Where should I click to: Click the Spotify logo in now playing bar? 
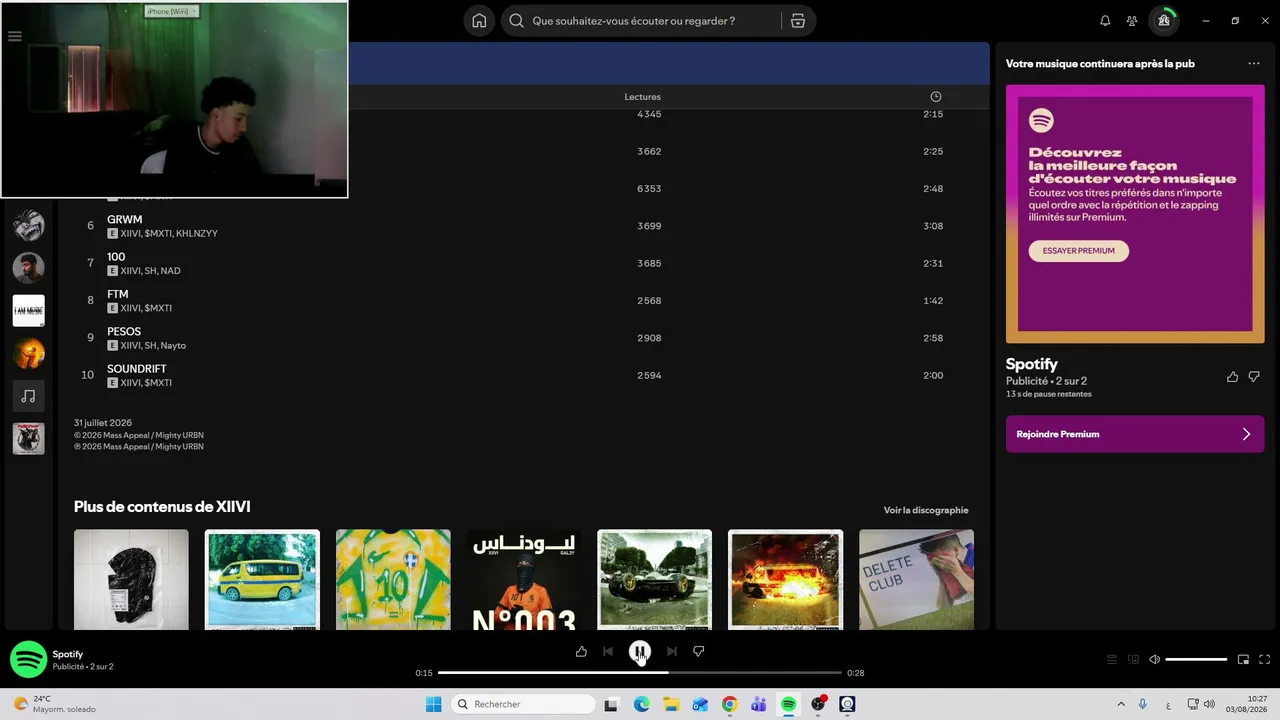pos(28,660)
